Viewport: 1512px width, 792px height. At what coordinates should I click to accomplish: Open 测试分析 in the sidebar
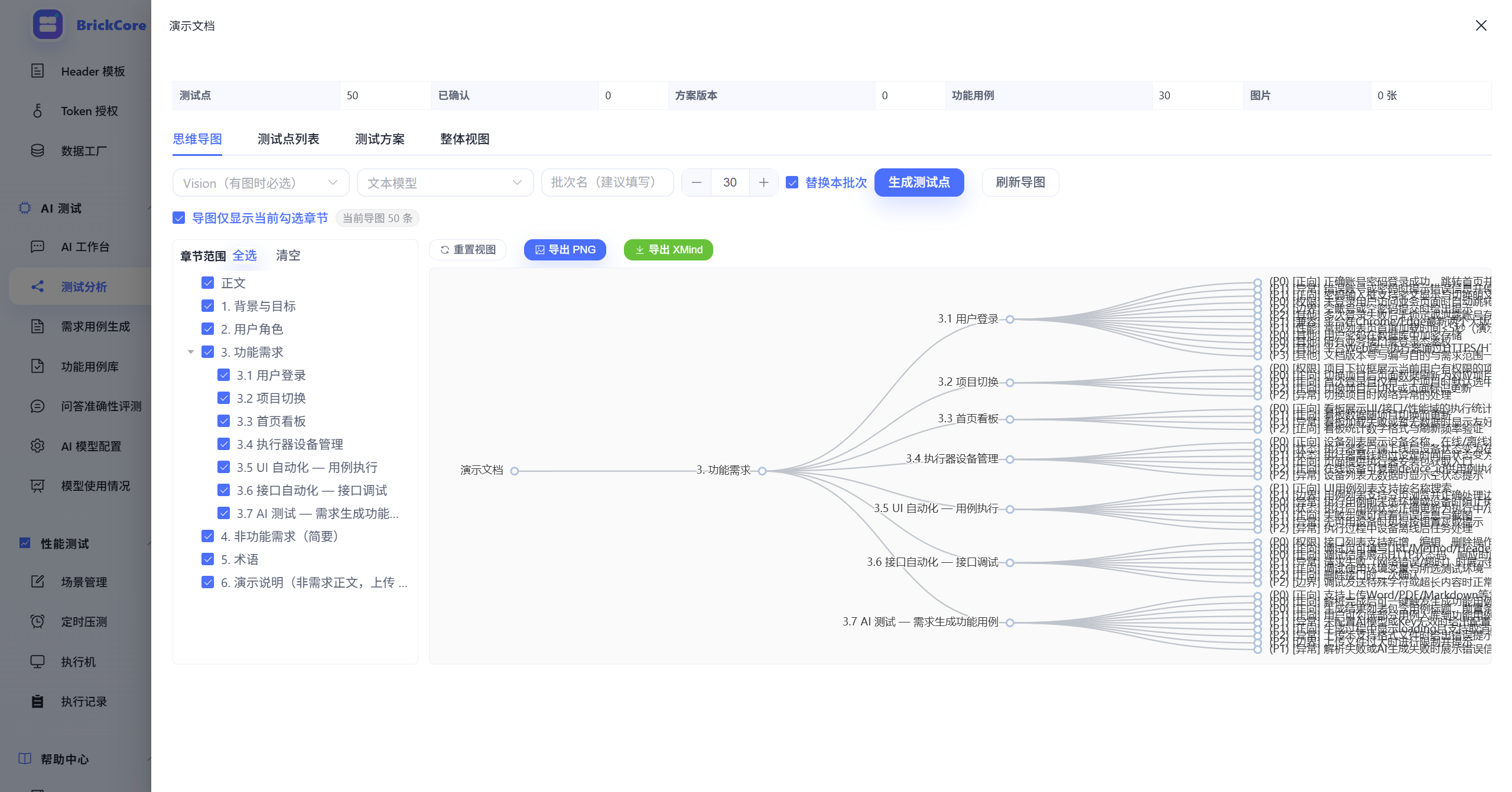coord(80,286)
